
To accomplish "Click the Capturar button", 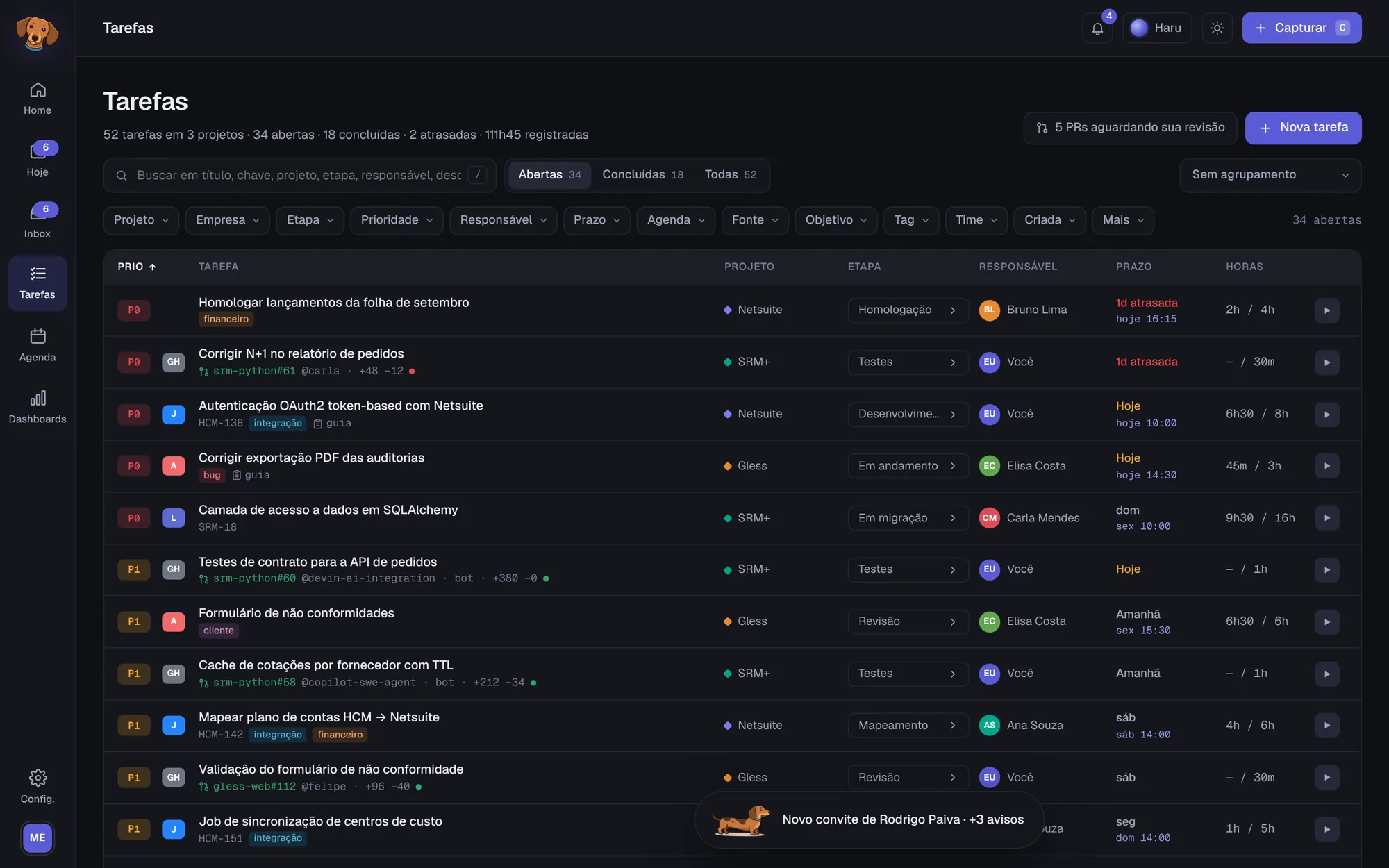I will 1301,28.
